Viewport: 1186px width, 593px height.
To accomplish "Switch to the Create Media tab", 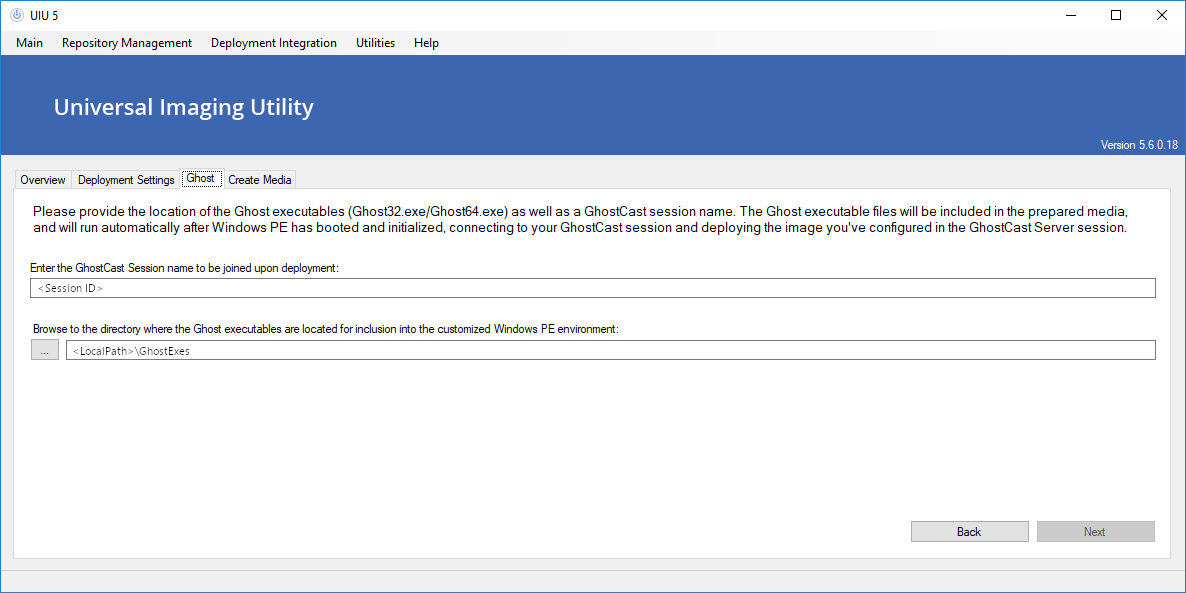I will point(260,180).
